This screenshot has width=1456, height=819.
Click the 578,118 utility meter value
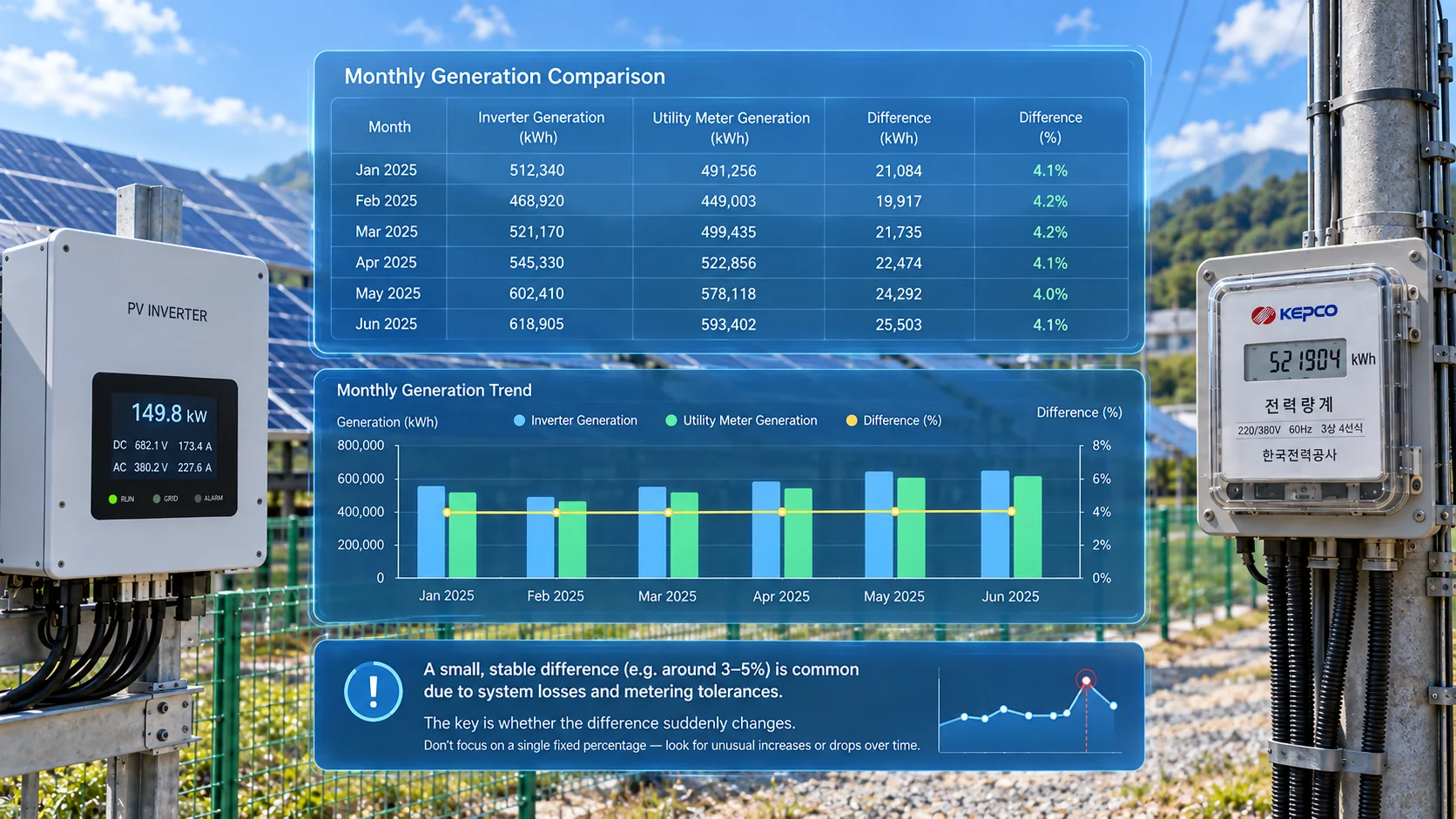point(728,294)
